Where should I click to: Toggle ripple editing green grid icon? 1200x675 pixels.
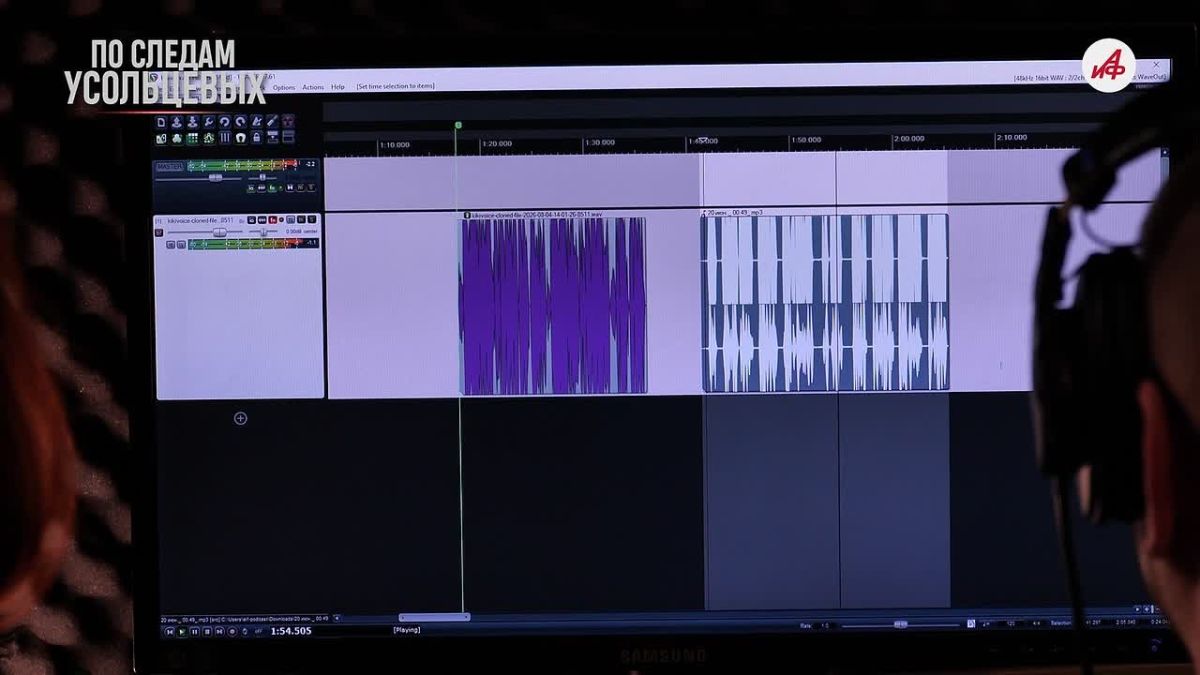click(x=193, y=138)
